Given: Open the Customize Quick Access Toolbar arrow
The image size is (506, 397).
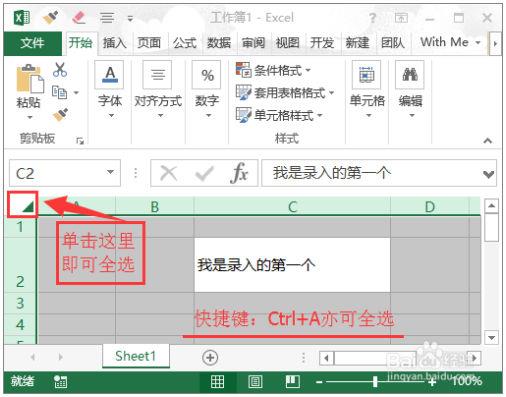Looking at the screenshot, I should tap(130, 19).
